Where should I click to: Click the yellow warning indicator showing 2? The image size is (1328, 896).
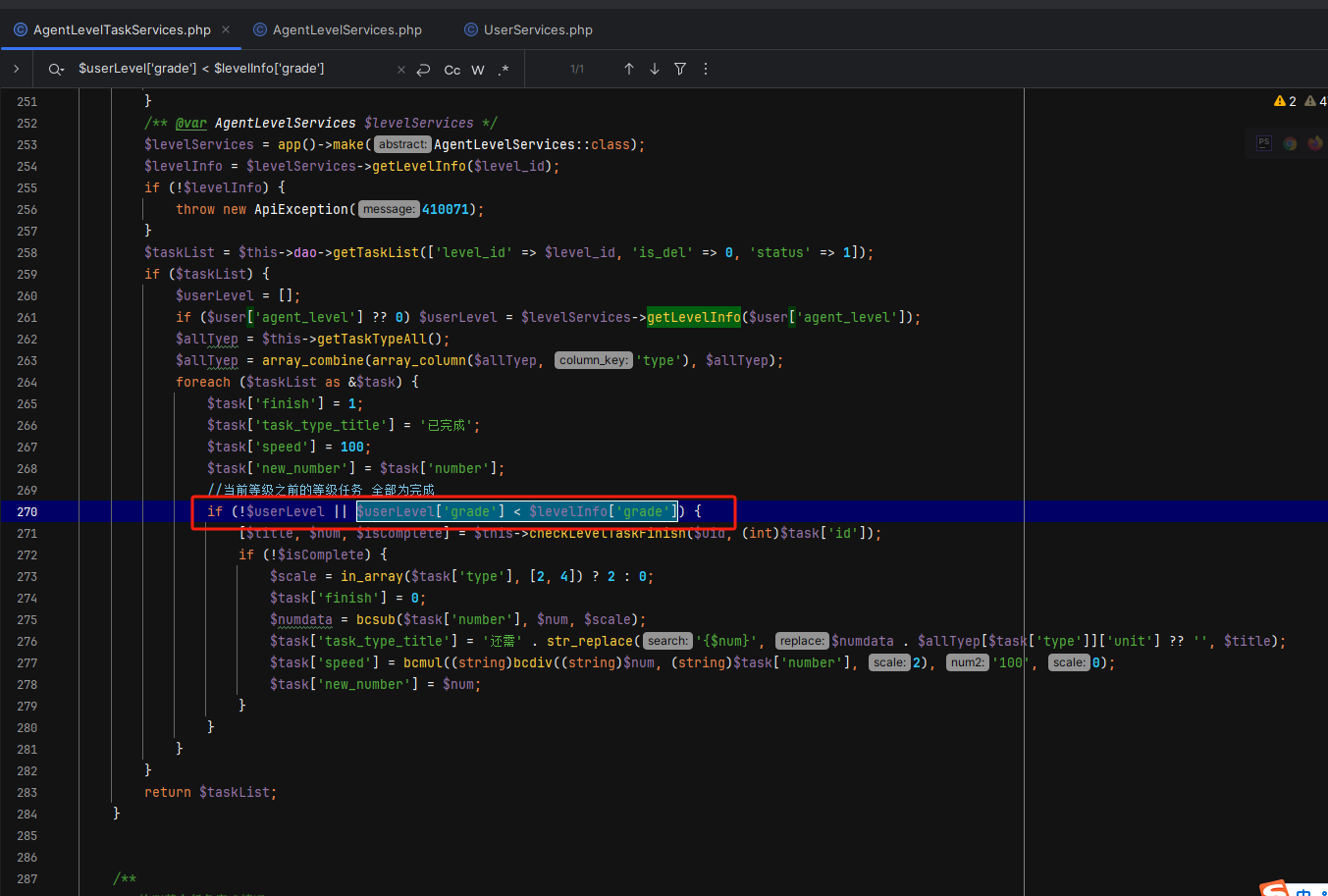1285,101
